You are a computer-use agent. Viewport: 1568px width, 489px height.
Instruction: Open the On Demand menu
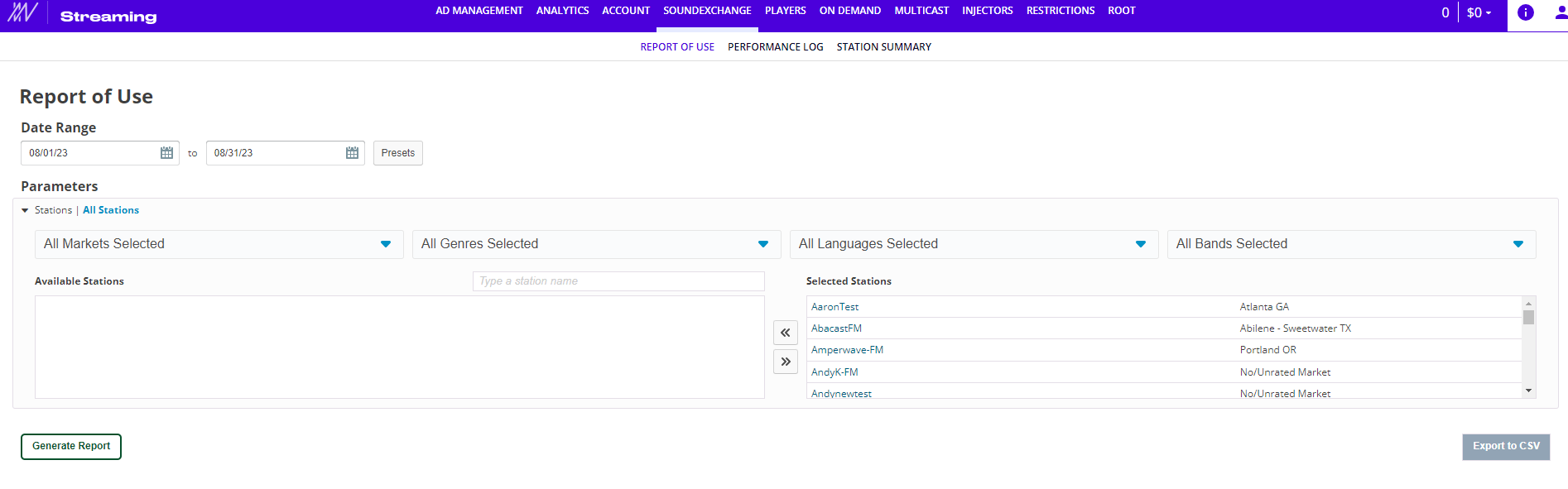pos(850,11)
